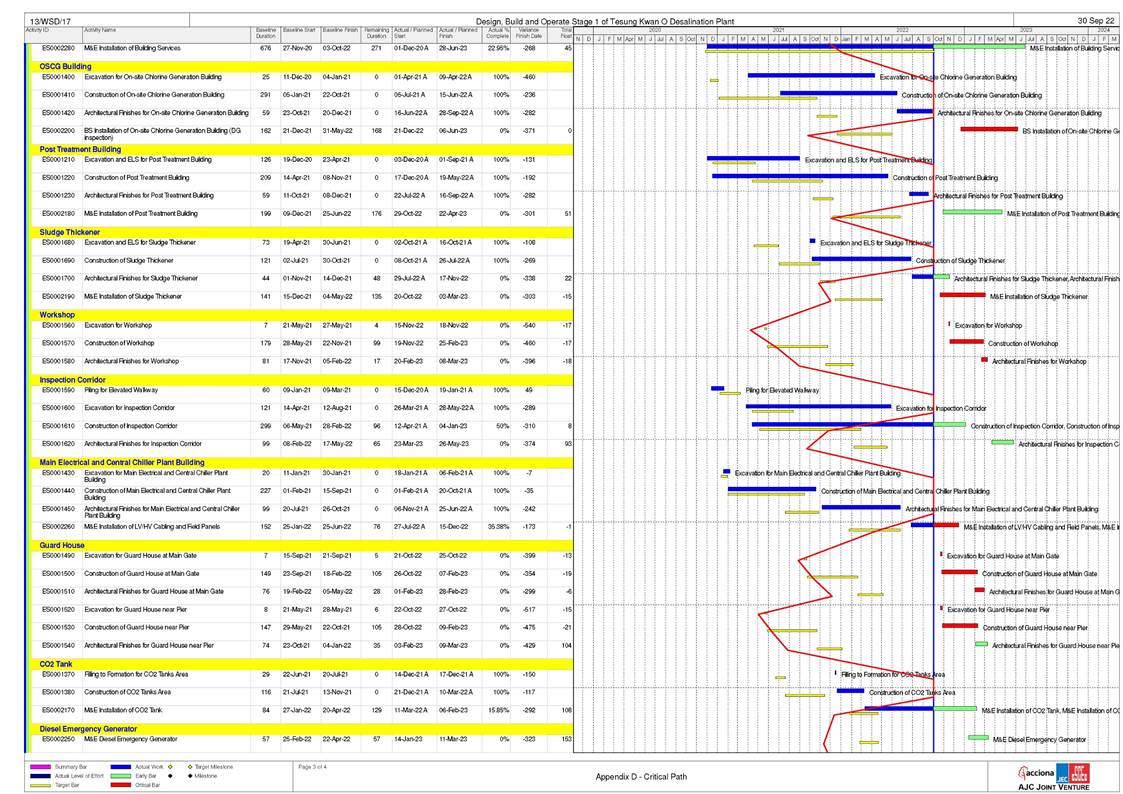
Task: Click the magenta Summary Bar legend swatch
Action: pos(40,767)
